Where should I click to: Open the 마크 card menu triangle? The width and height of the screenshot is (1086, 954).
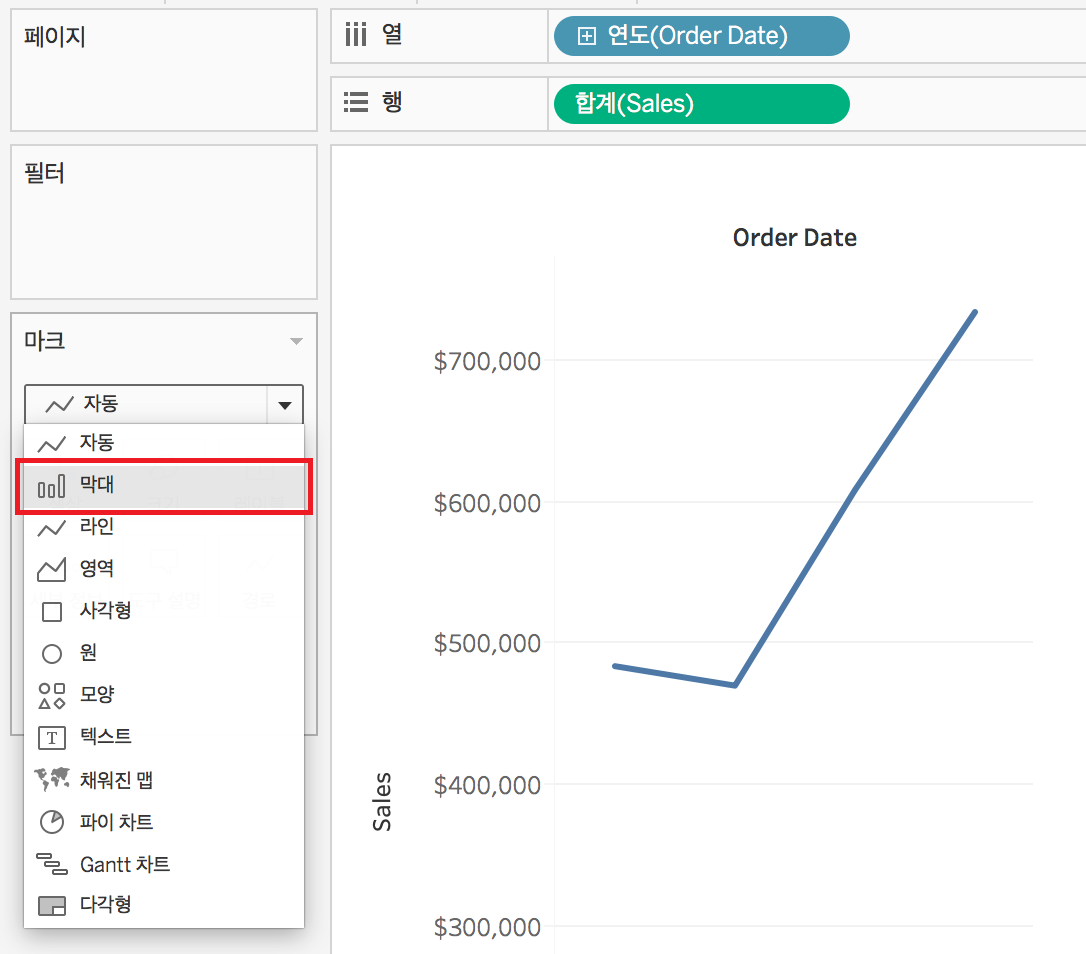[296, 341]
